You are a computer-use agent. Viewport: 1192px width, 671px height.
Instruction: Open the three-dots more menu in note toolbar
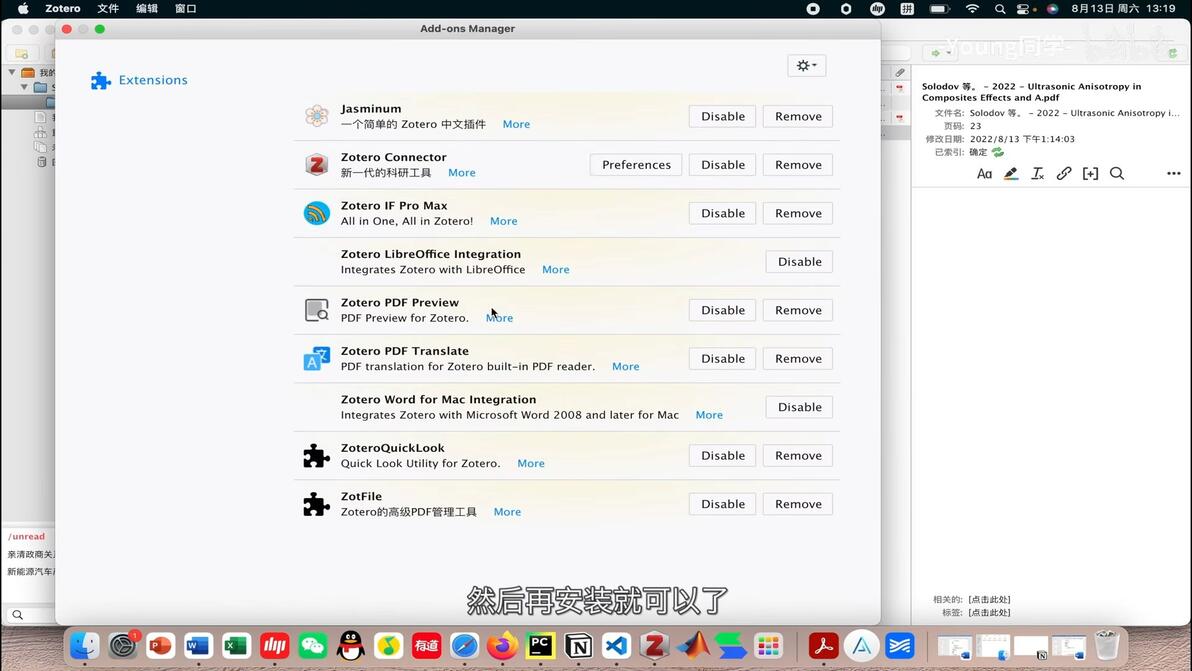(x=1174, y=173)
